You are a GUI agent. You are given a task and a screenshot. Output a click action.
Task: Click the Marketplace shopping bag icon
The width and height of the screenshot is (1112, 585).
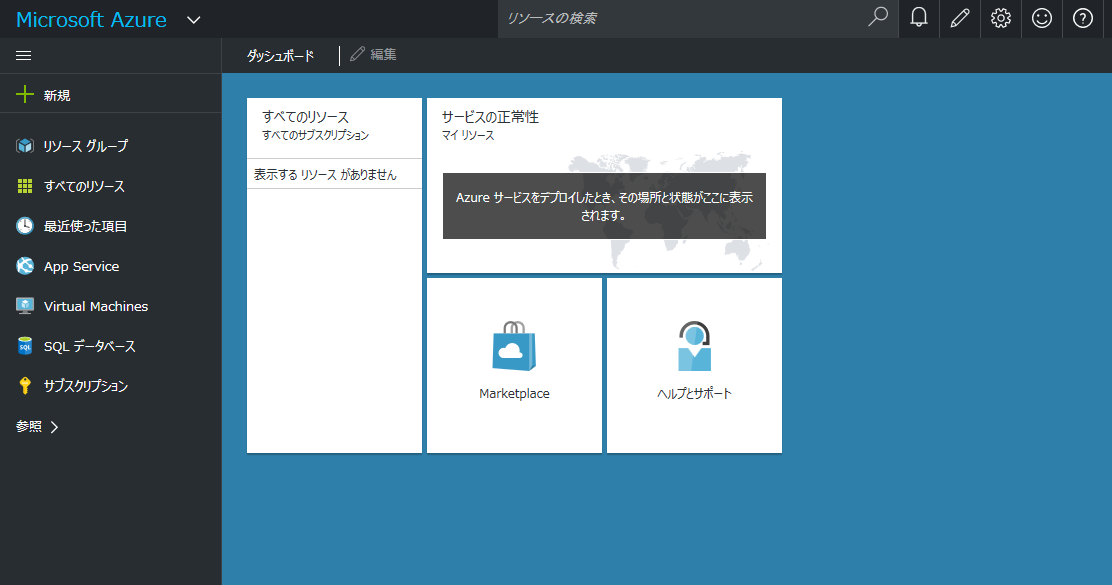point(514,346)
